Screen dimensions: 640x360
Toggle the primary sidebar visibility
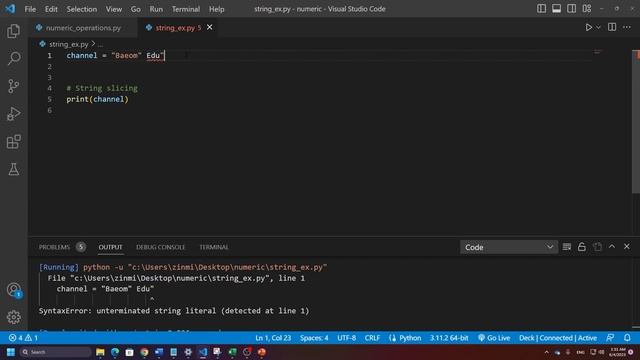point(541,9)
